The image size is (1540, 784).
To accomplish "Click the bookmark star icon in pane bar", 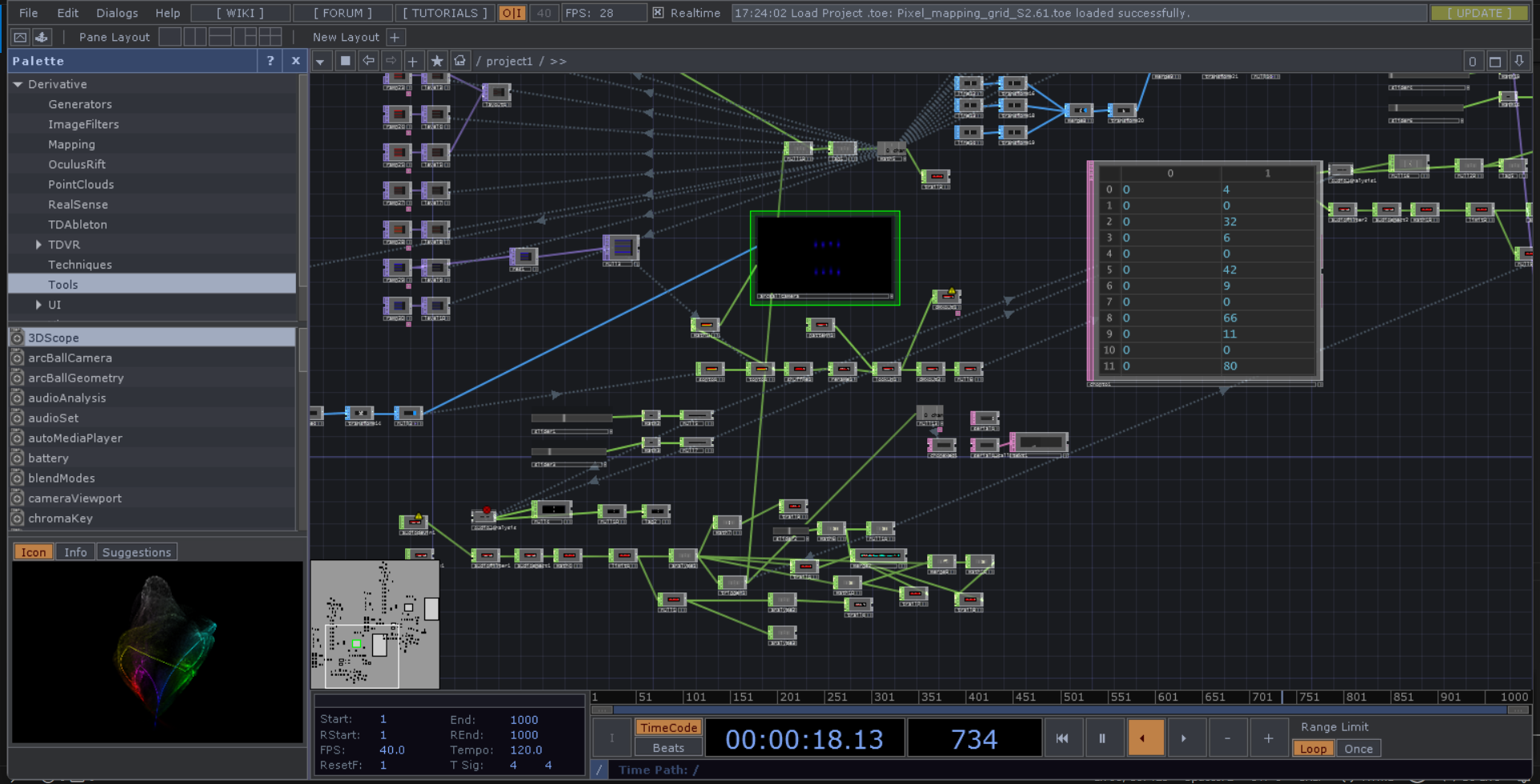I will [x=436, y=61].
